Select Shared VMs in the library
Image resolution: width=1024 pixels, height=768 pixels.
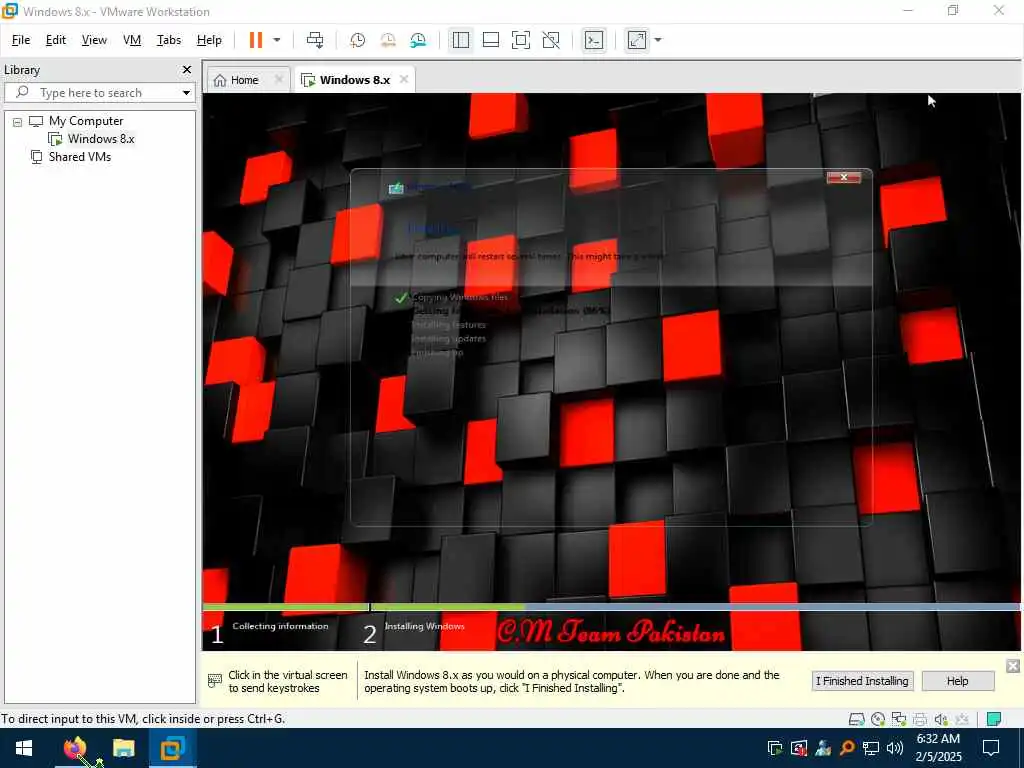(x=80, y=157)
